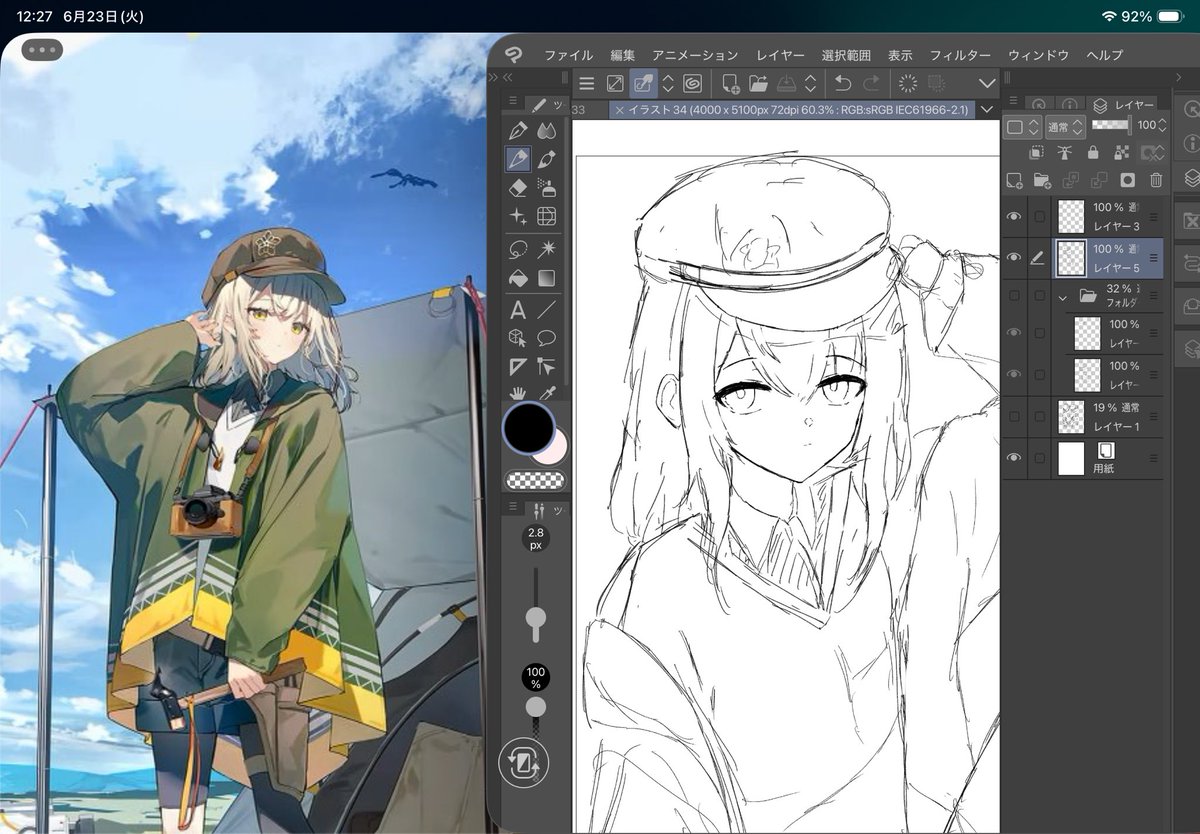Toggle Lock layer padlock icon
Screen dimensions: 1200x834
click(1093, 152)
